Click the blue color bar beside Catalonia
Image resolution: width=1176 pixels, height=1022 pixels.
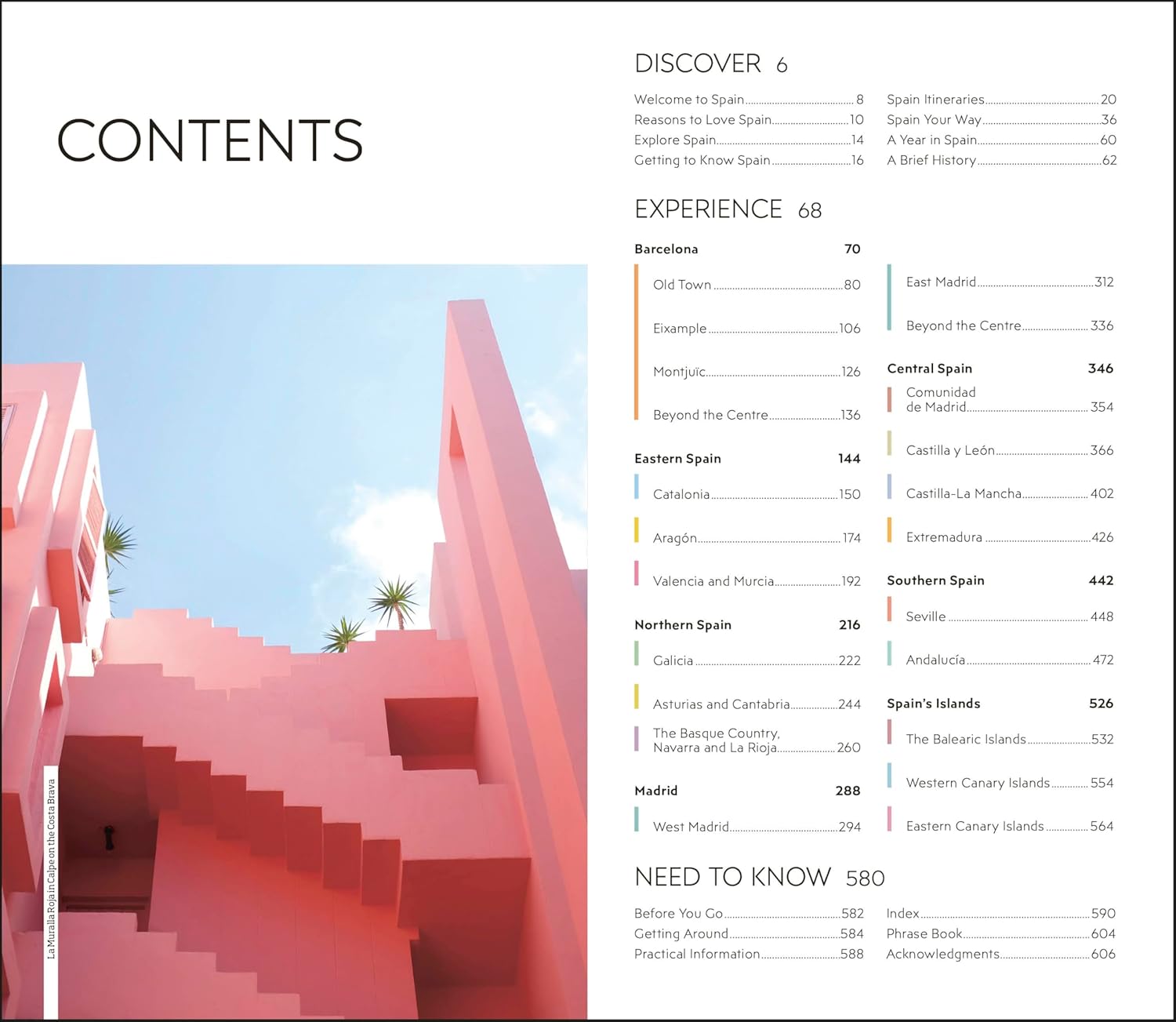pyautogui.click(x=637, y=487)
